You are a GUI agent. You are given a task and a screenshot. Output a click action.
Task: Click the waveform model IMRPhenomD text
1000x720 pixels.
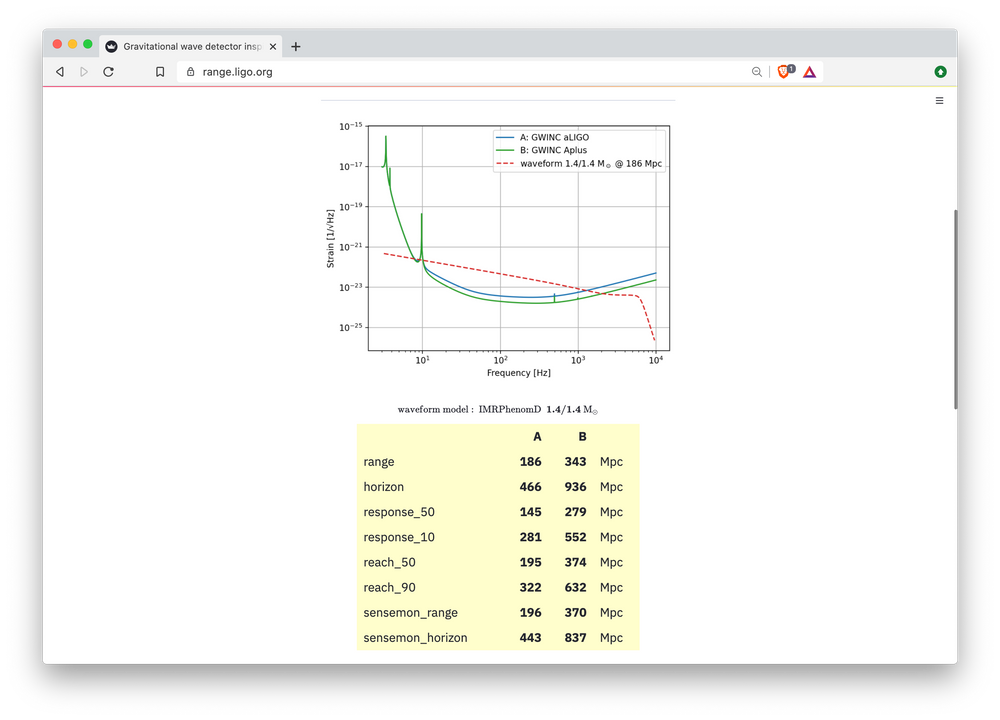[497, 409]
